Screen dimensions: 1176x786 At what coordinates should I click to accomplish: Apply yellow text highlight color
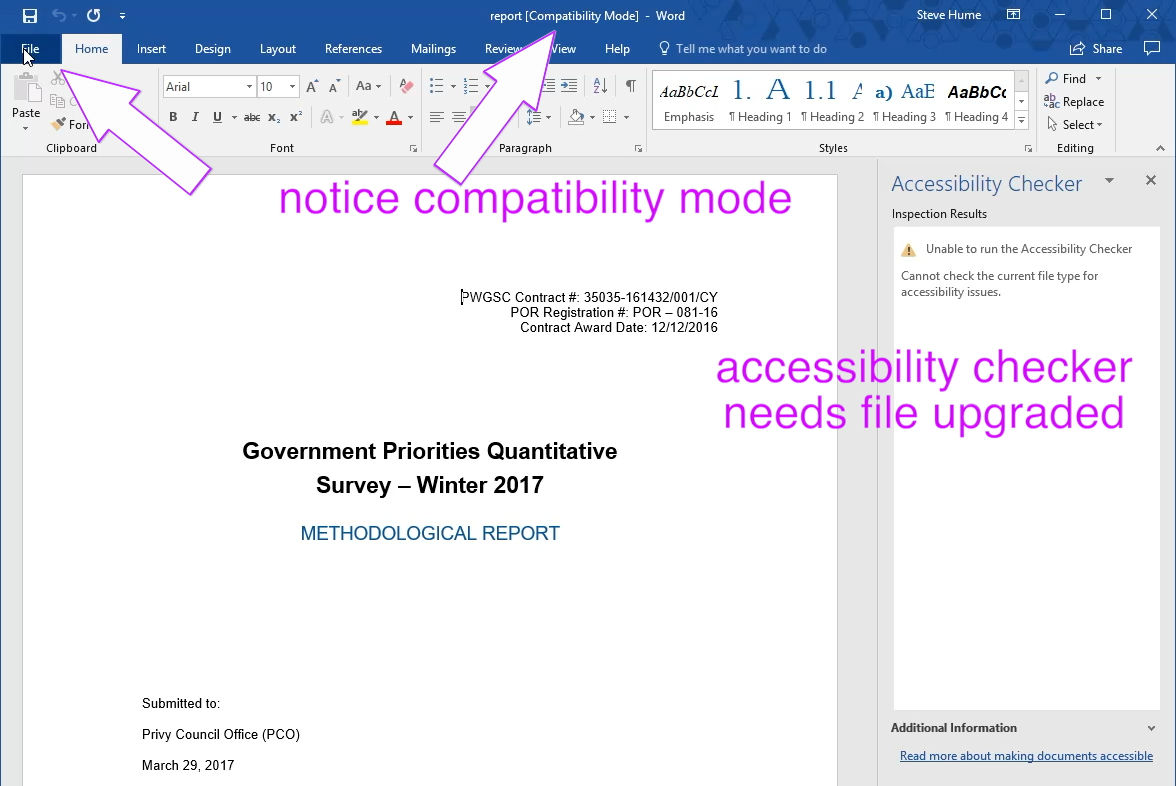pyautogui.click(x=360, y=117)
